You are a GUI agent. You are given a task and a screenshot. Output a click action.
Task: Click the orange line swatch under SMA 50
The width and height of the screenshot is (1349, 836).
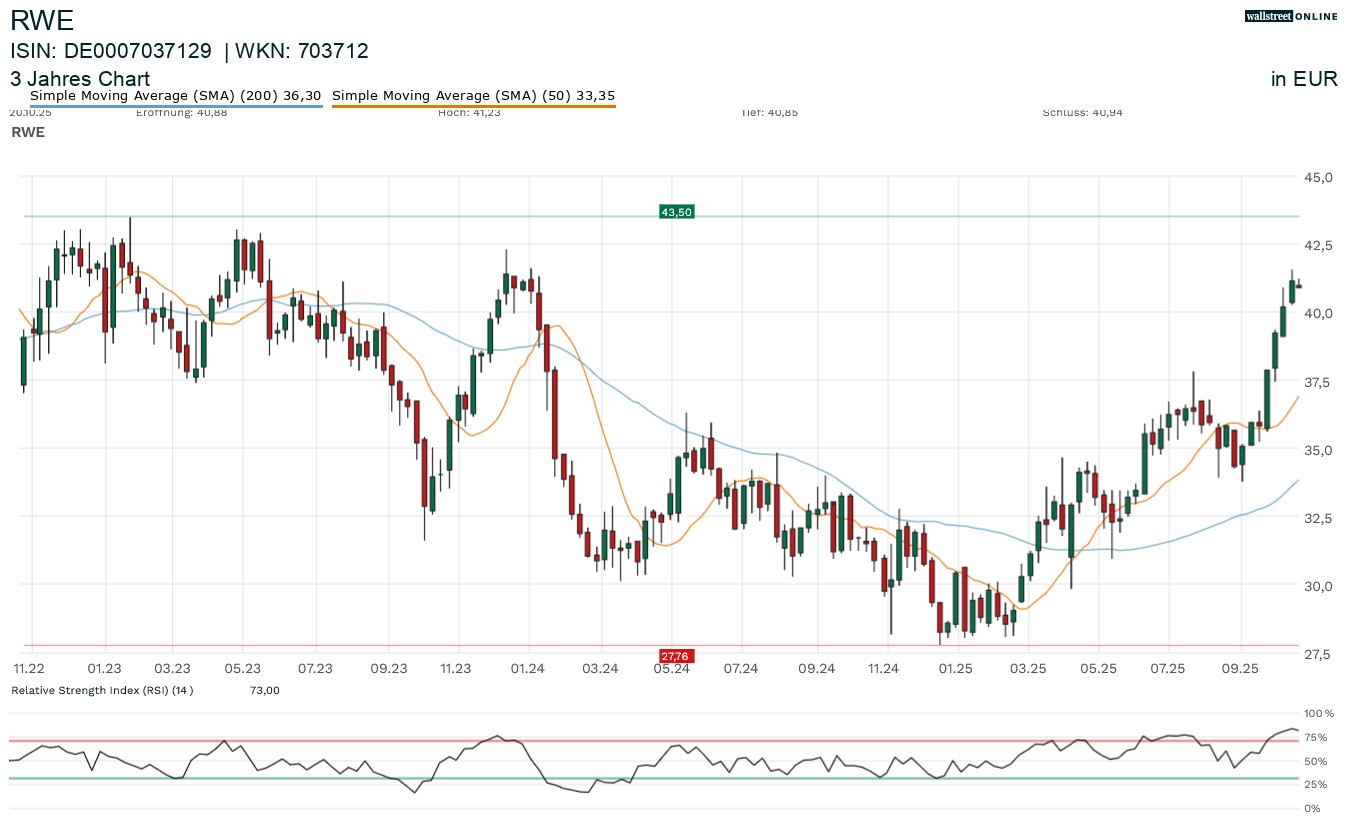click(473, 106)
